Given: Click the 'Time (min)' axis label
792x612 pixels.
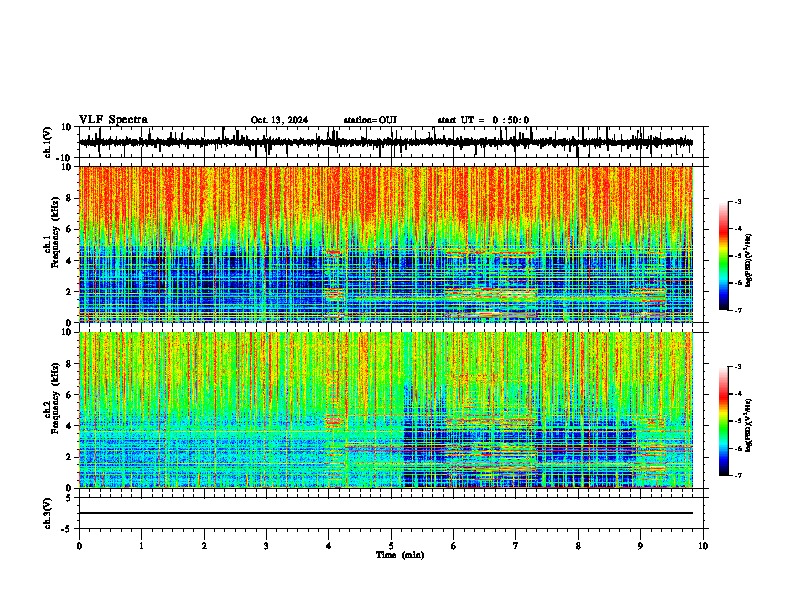Looking at the screenshot, I should [400, 555].
